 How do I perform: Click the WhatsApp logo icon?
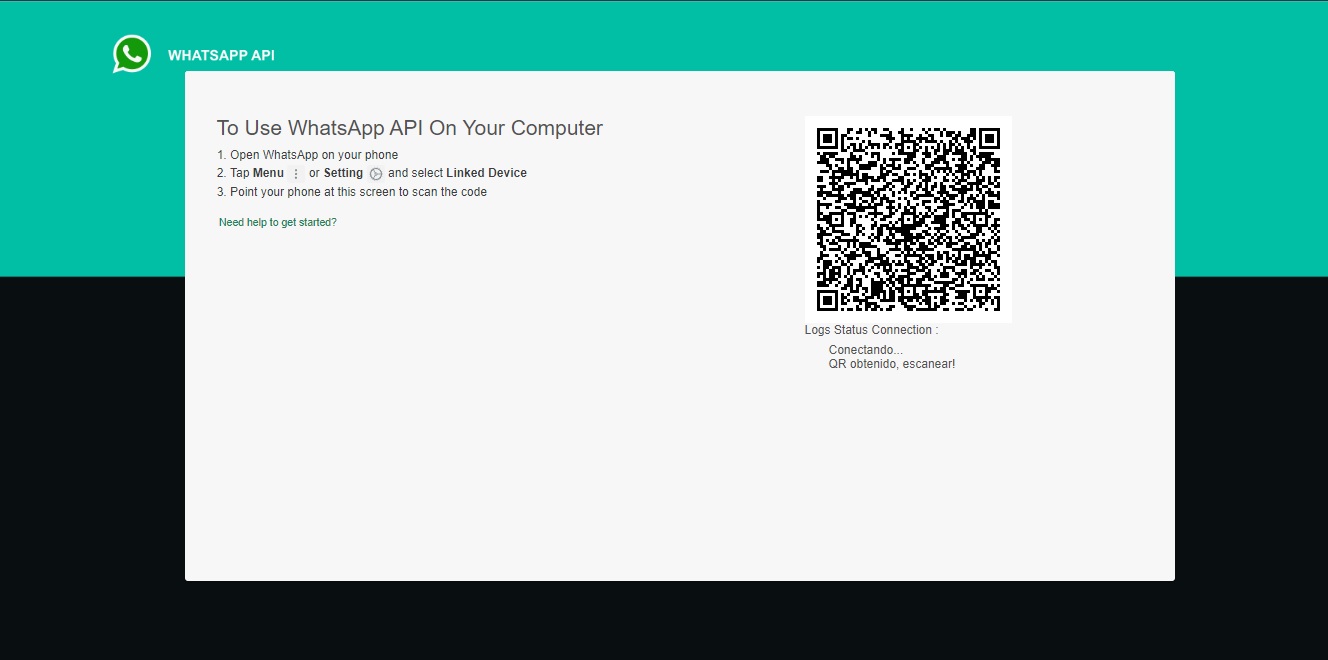(x=132, y=54)
